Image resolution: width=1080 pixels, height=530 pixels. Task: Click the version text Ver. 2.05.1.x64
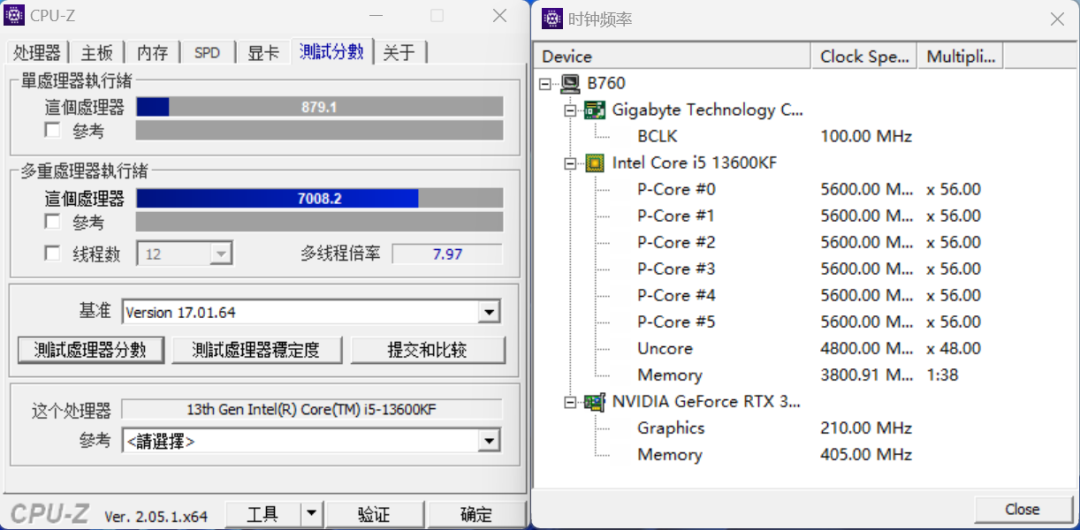pos(156,516)
